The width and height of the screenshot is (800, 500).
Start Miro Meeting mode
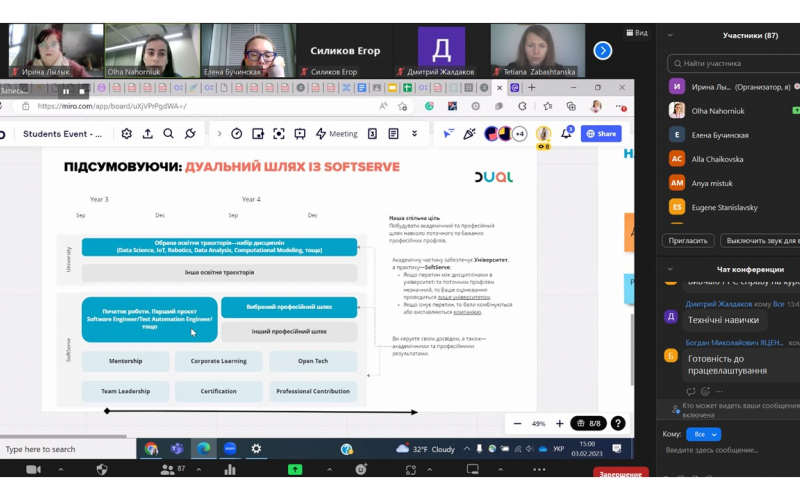[337, 134]
